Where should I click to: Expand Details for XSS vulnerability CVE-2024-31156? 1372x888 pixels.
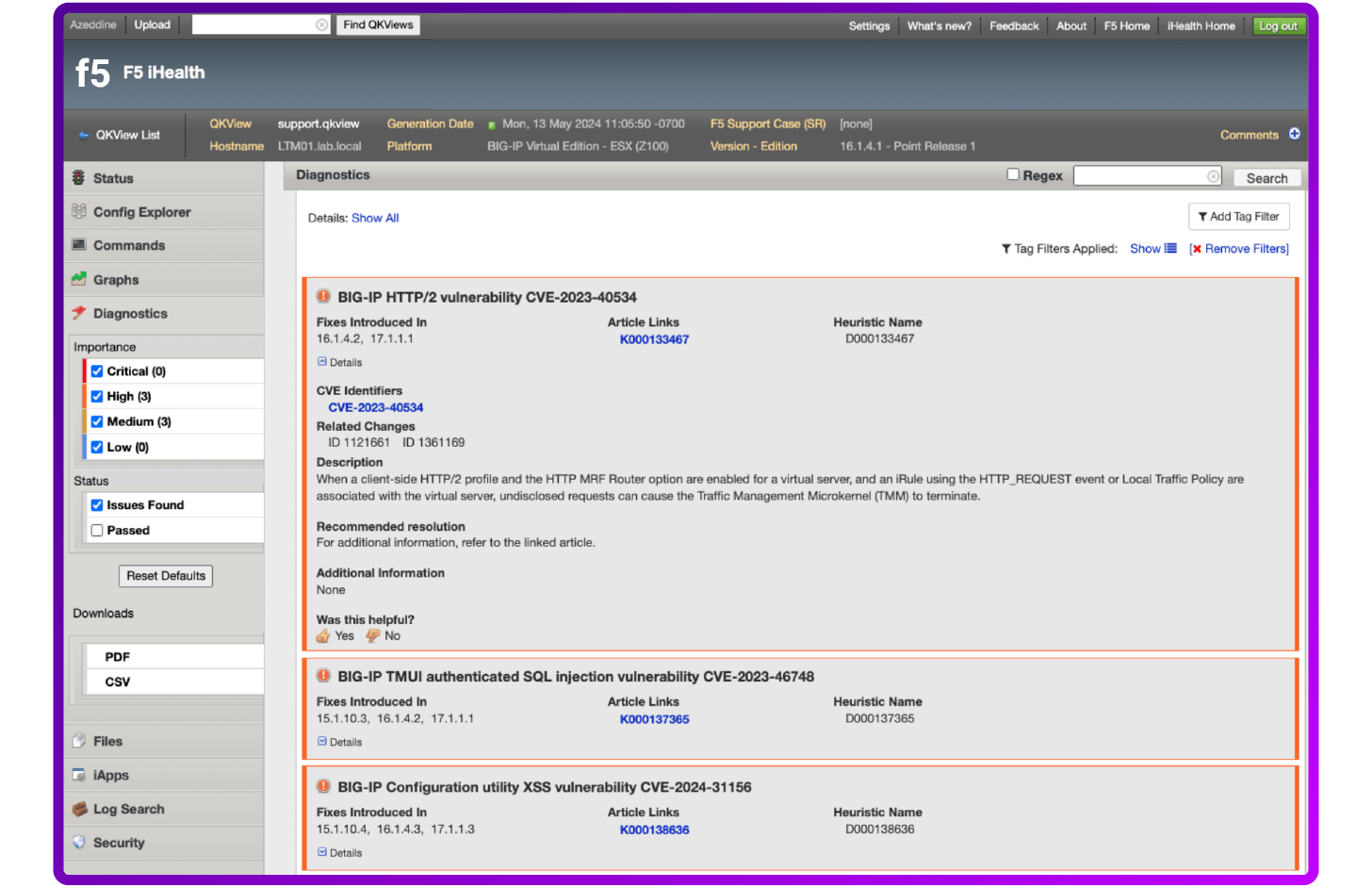tap(339, 852)
